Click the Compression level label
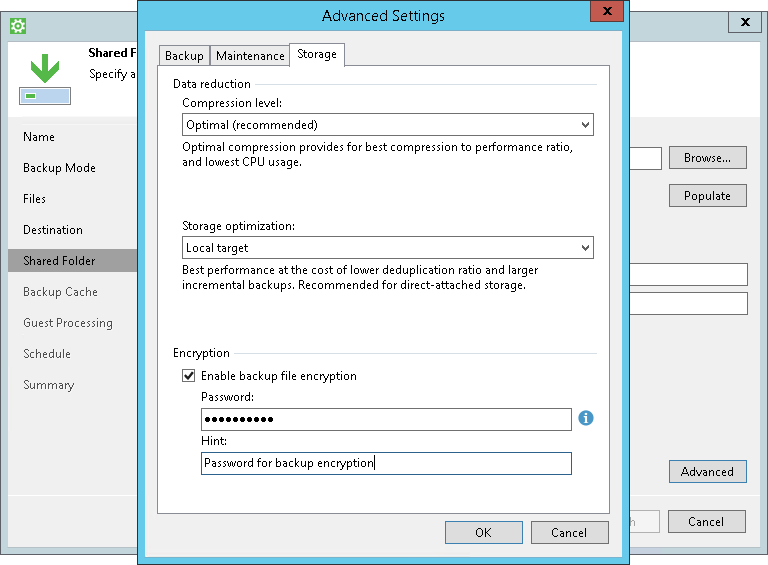Viewport: 768px width, 565px height. tap(232, 103)
